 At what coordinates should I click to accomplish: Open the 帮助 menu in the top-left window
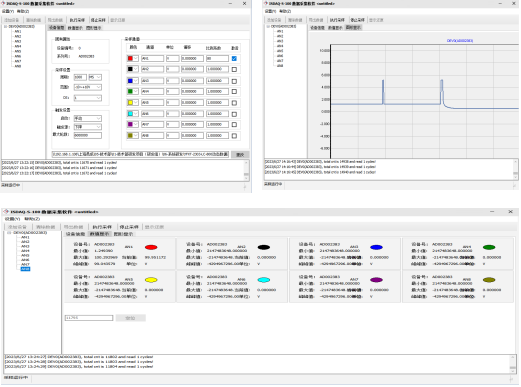point(23,11)
